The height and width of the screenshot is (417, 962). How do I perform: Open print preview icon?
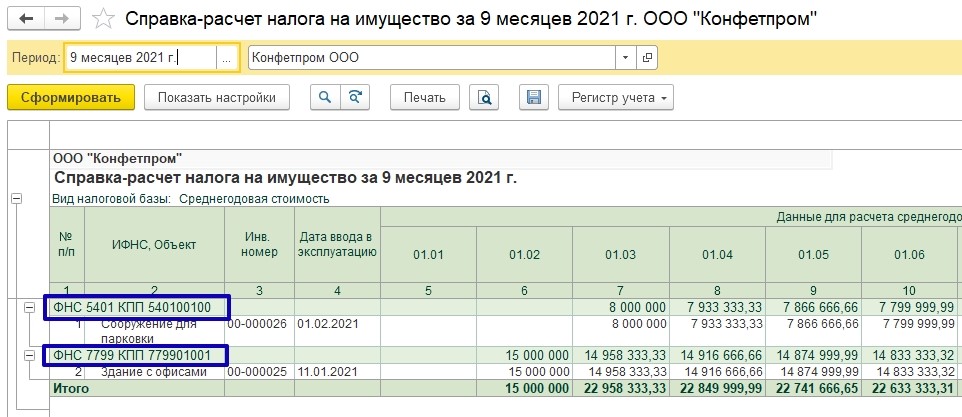click(x=484, y=97)
